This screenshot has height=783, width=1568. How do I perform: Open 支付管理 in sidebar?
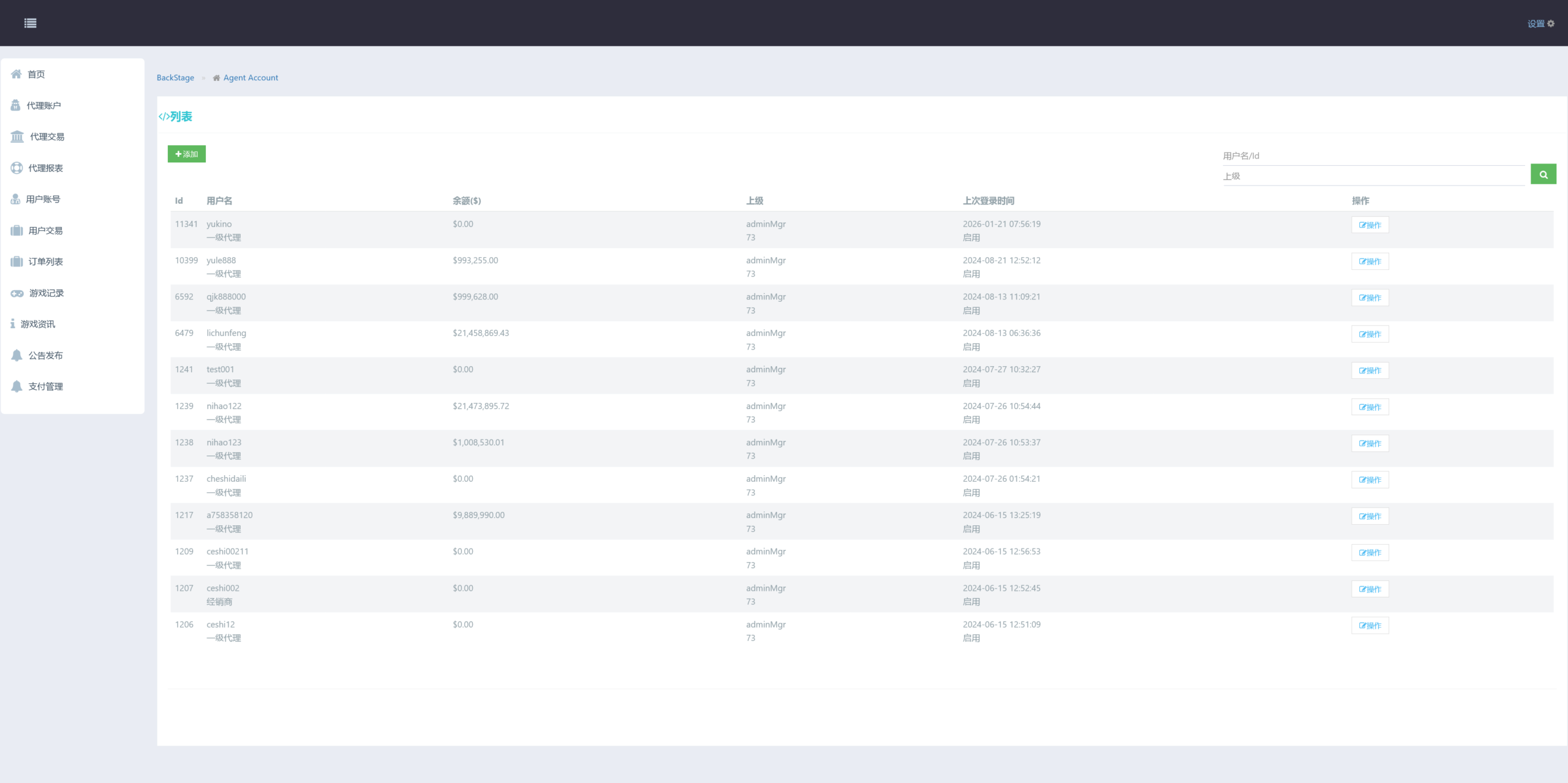click(45, 386)
